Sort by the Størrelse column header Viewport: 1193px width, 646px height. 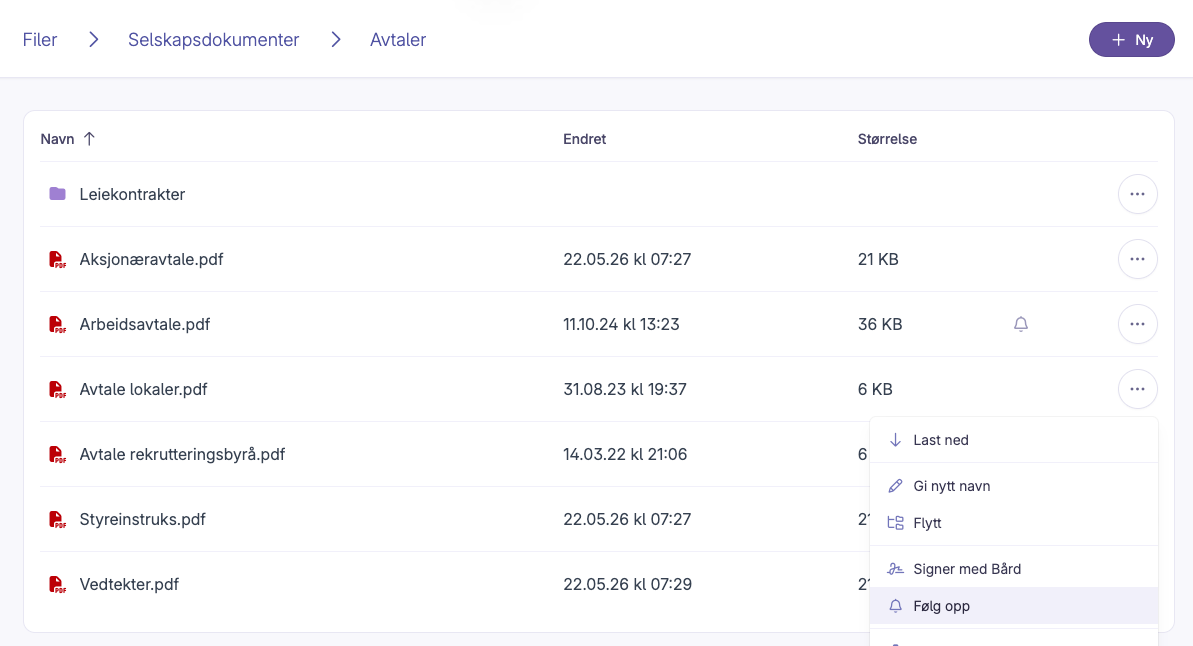(x=887, y=139)
